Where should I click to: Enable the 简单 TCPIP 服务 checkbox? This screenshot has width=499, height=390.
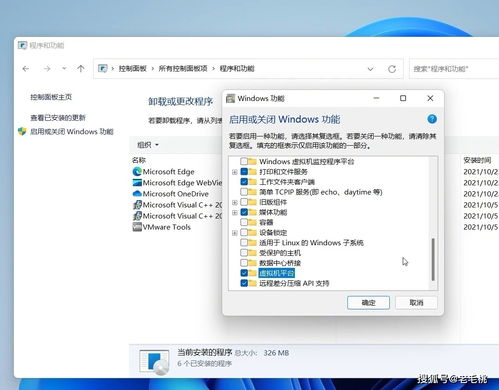pyautogui.click(x=244, y=192)
